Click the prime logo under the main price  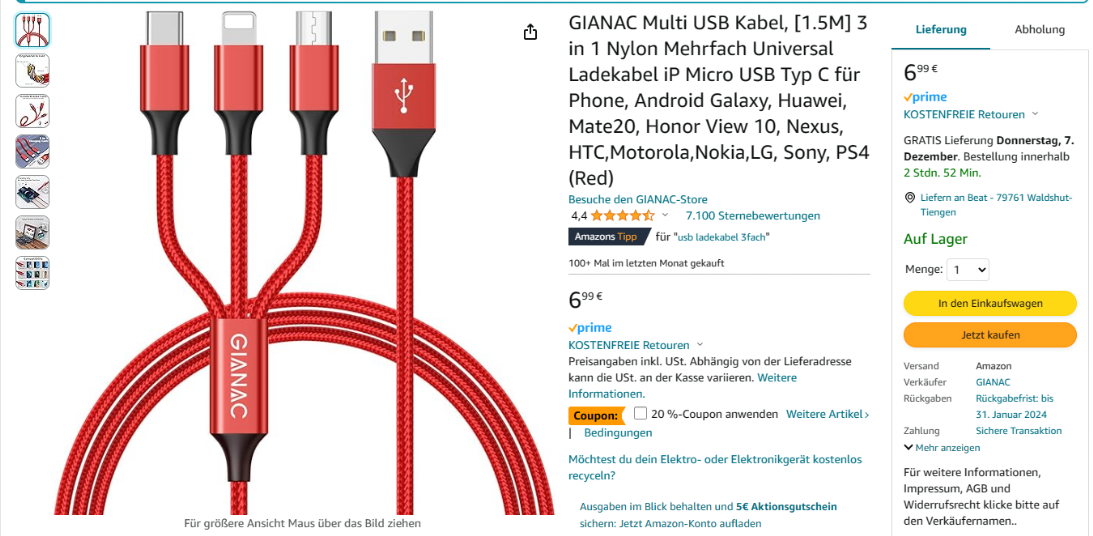[x=590, y=328]
